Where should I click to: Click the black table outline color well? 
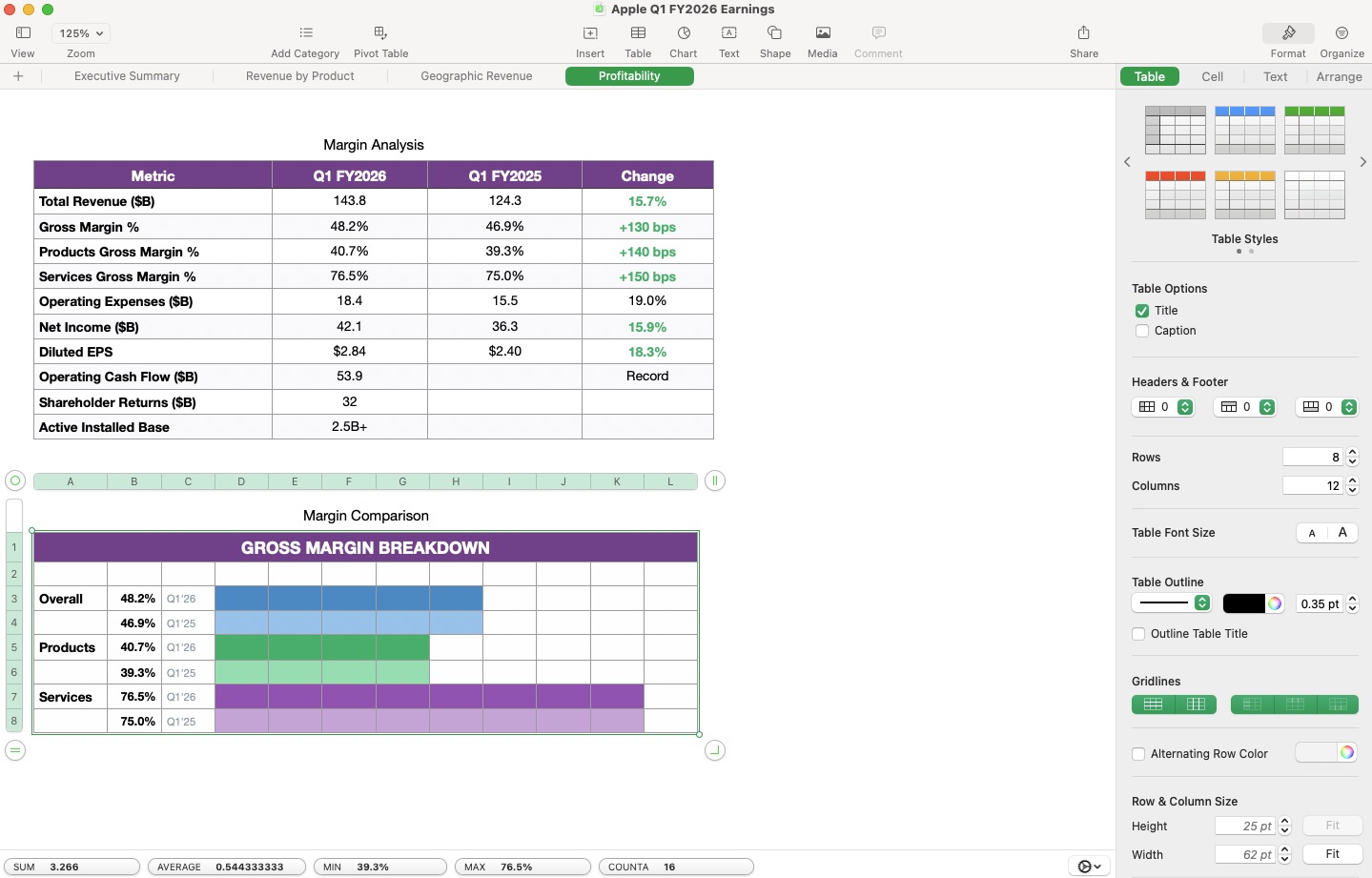[1243, 603]
